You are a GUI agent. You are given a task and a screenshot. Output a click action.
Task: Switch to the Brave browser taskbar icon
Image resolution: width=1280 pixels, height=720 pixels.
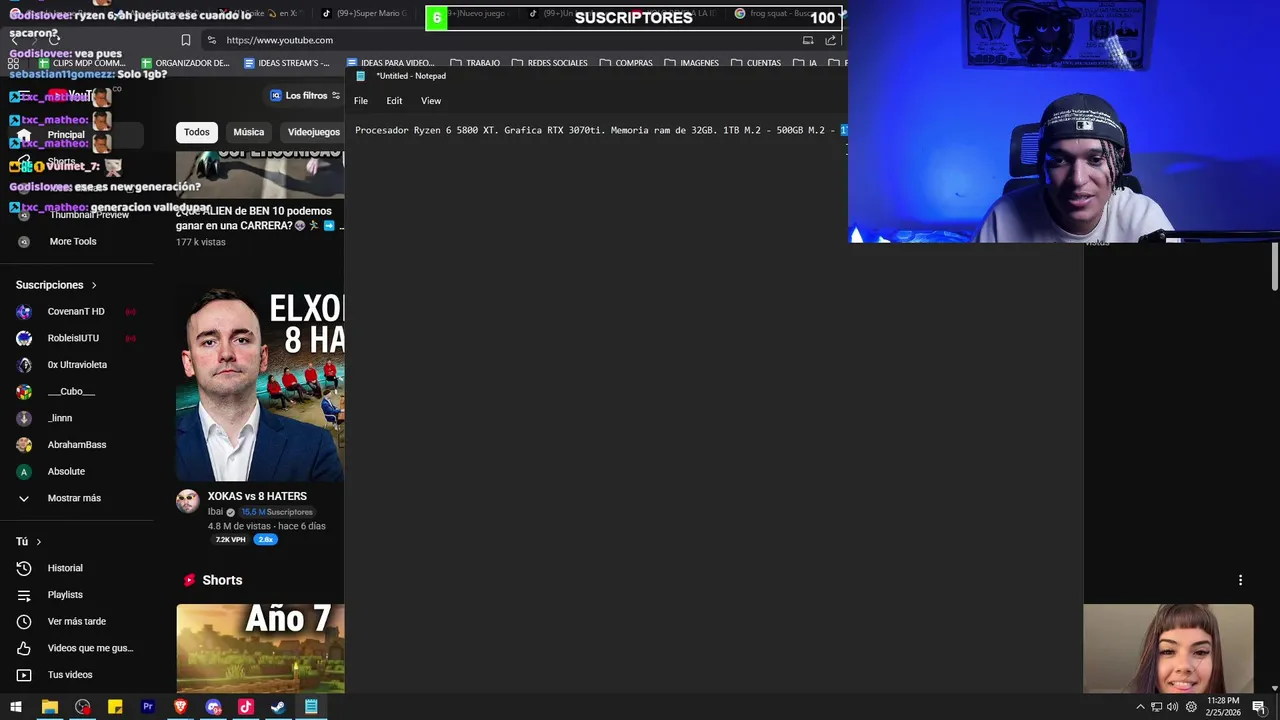(180, 707)
